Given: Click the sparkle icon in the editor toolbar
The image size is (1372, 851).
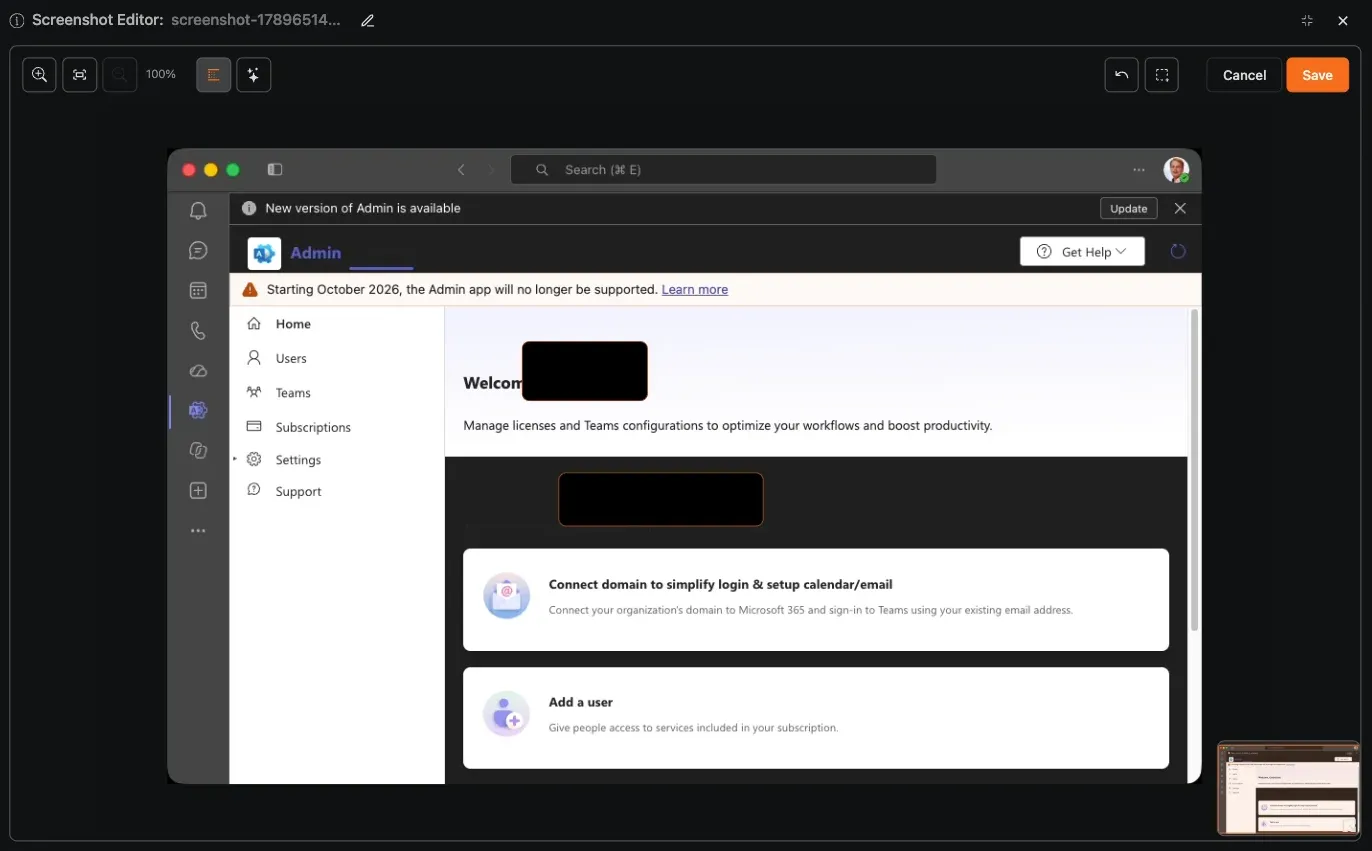Looking at the screenshot, I should [x=254, y=75].
